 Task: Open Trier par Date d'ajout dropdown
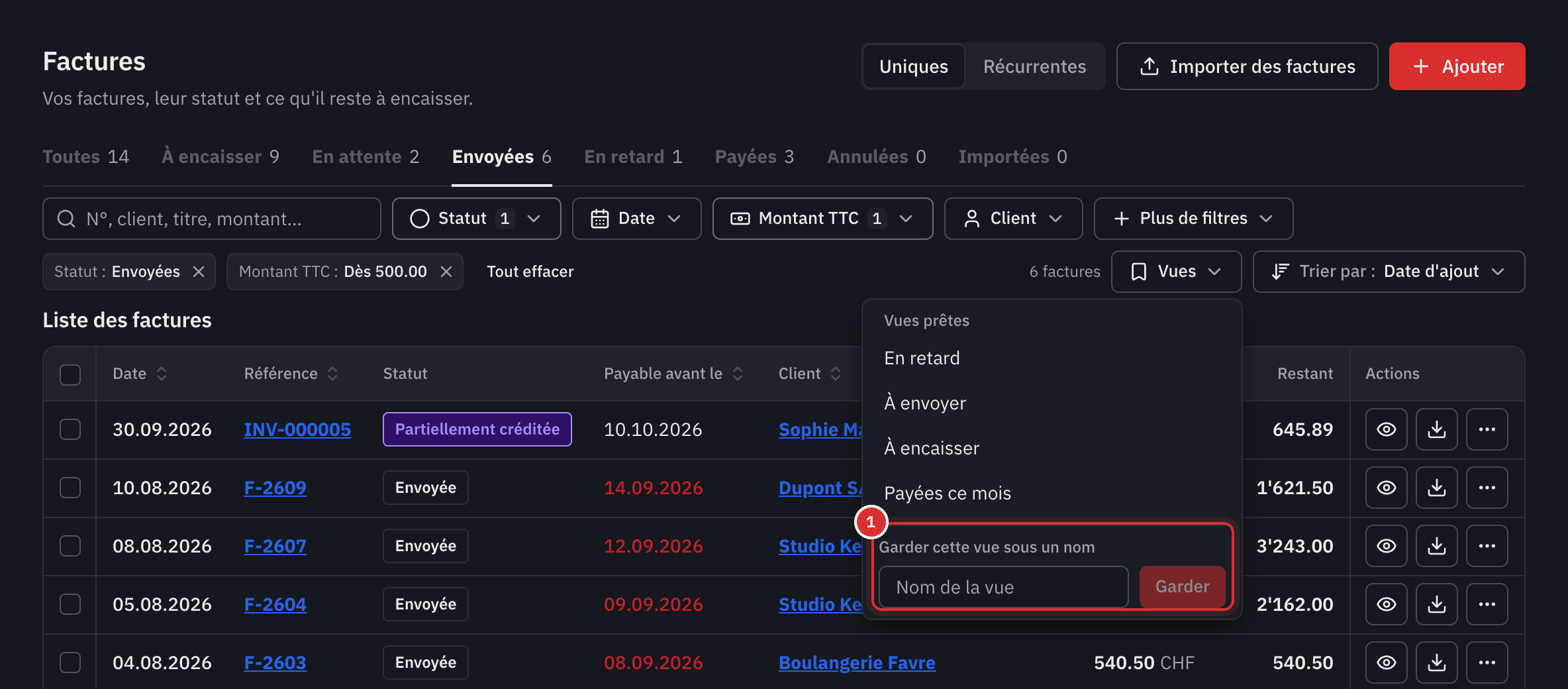(1389, 272)
